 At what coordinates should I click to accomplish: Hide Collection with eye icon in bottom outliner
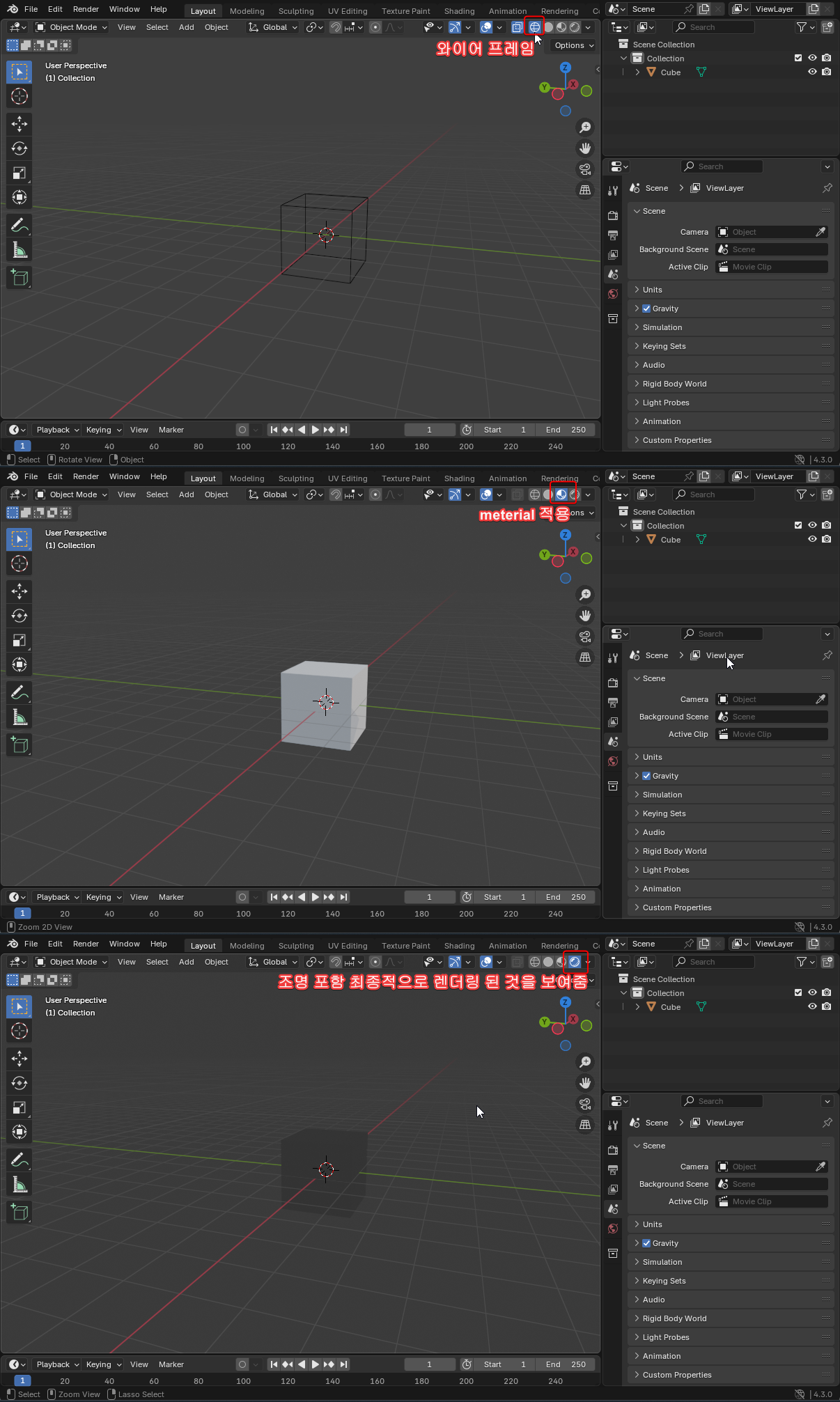(x=812, y=992)
